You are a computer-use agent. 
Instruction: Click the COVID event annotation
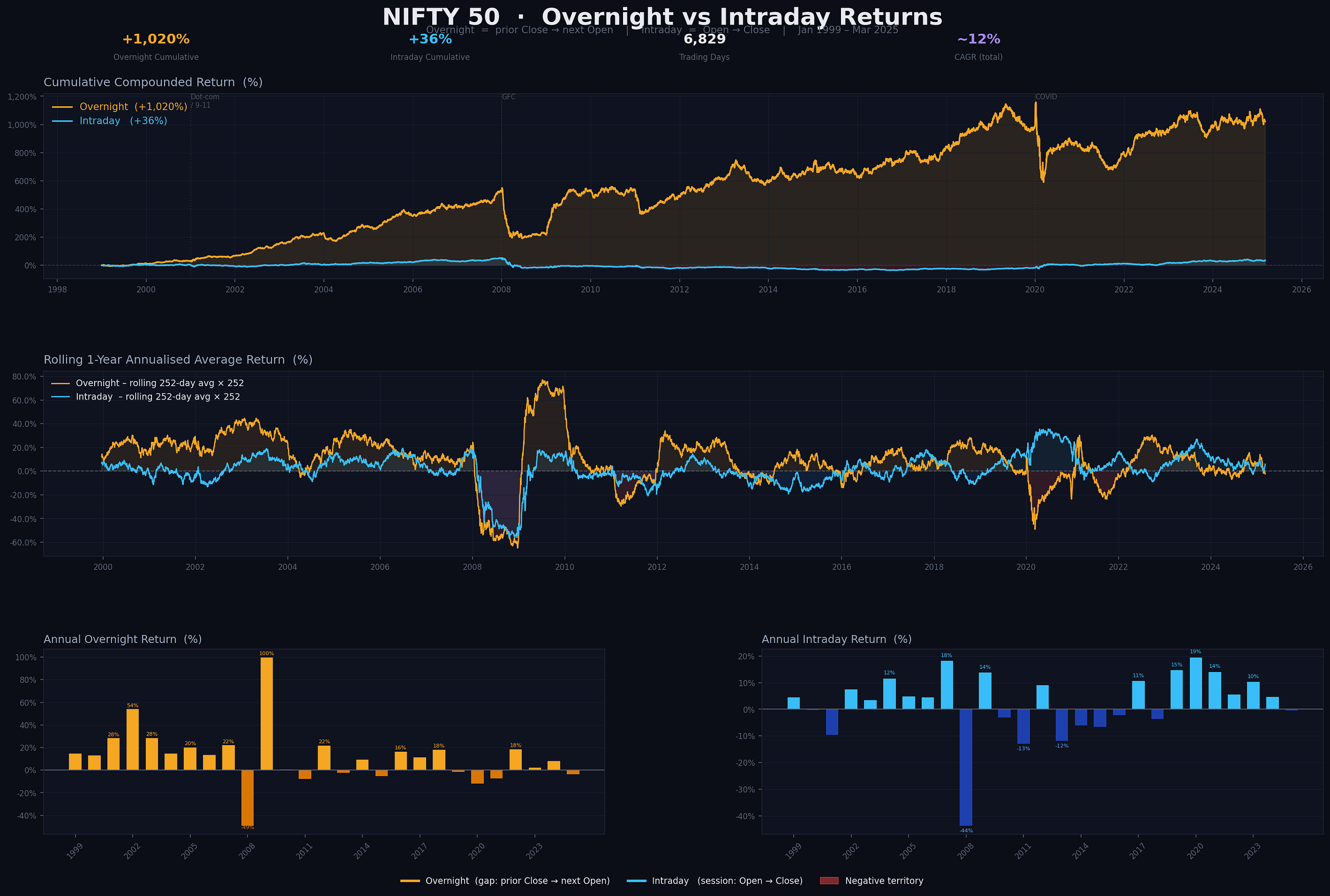[1046, 97]
